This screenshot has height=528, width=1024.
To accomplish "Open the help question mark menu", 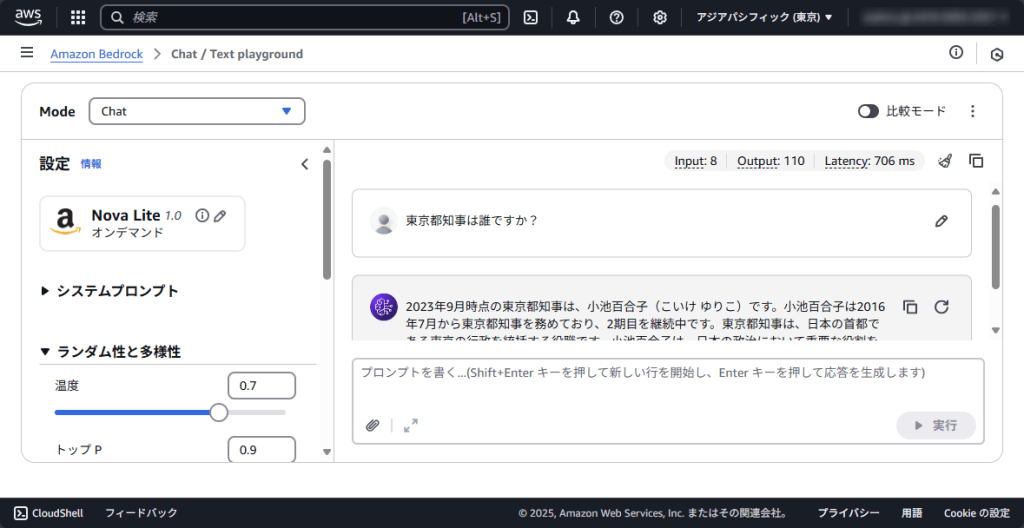I will (616, 18).
